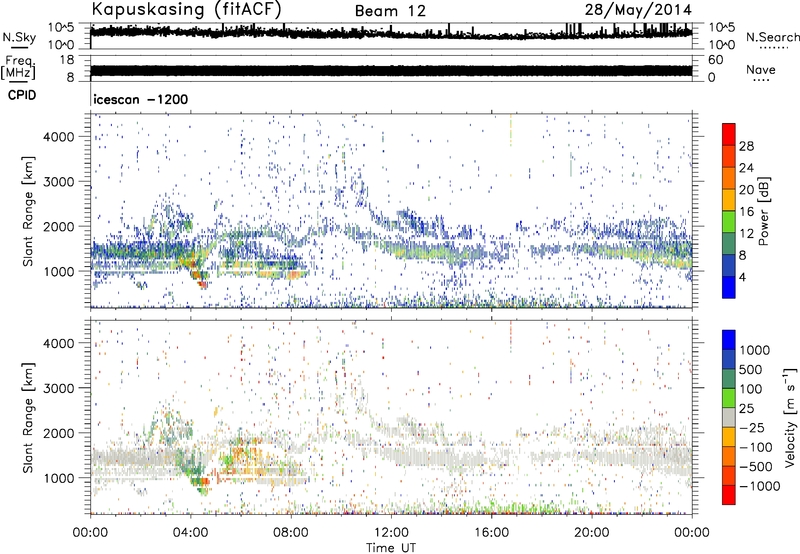This screenshot has width=800, height=554.
Task: Click the '4000' tick of the power panel
Action: [x=59, y=137]
